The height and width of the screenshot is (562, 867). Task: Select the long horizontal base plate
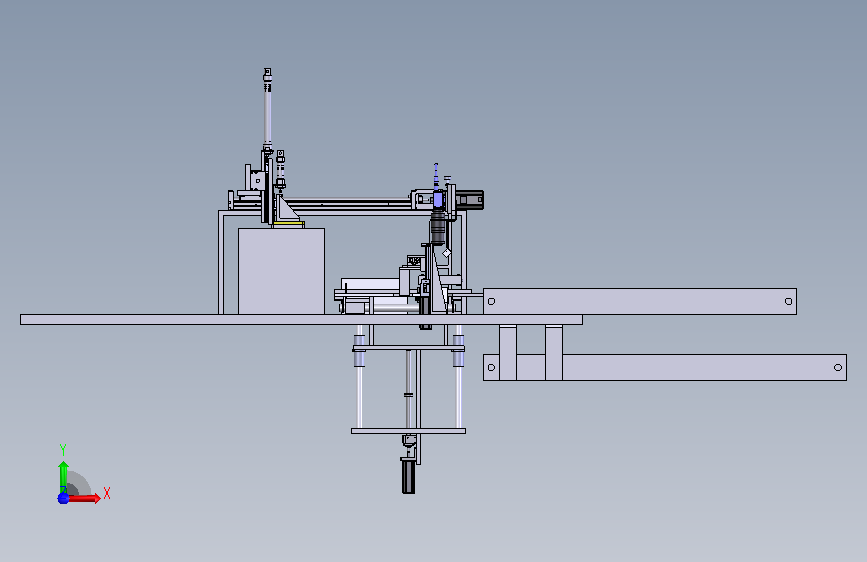click(x=301, y=320)
